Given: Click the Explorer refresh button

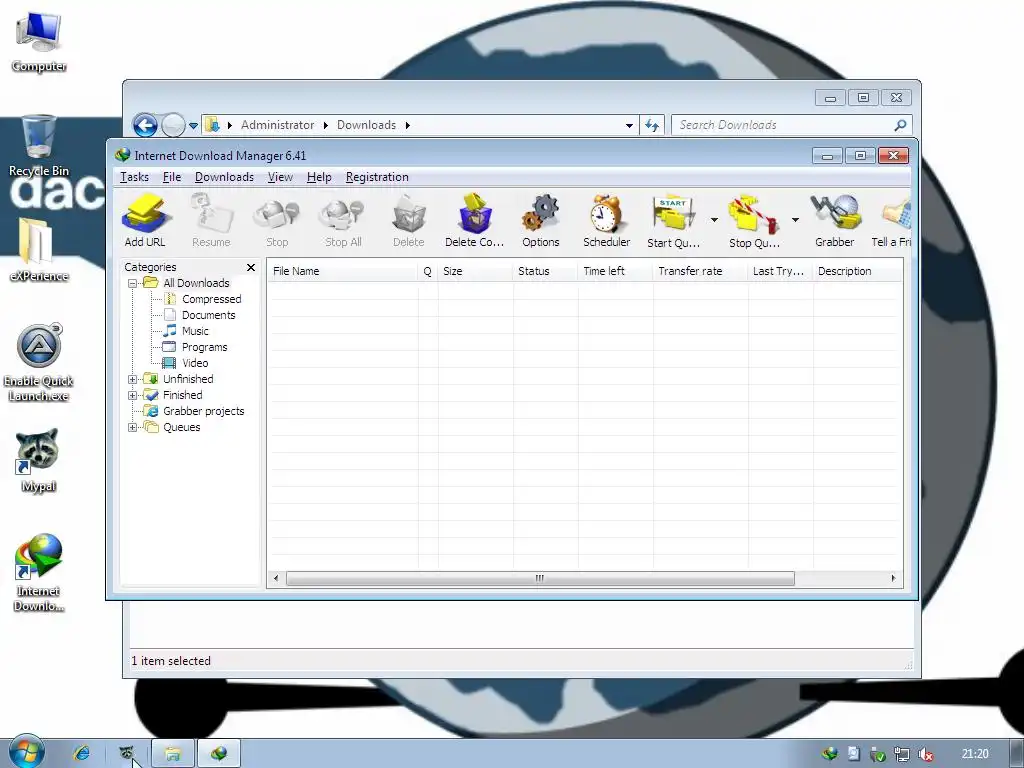Looking at the screenshot, I should point(652,125).
